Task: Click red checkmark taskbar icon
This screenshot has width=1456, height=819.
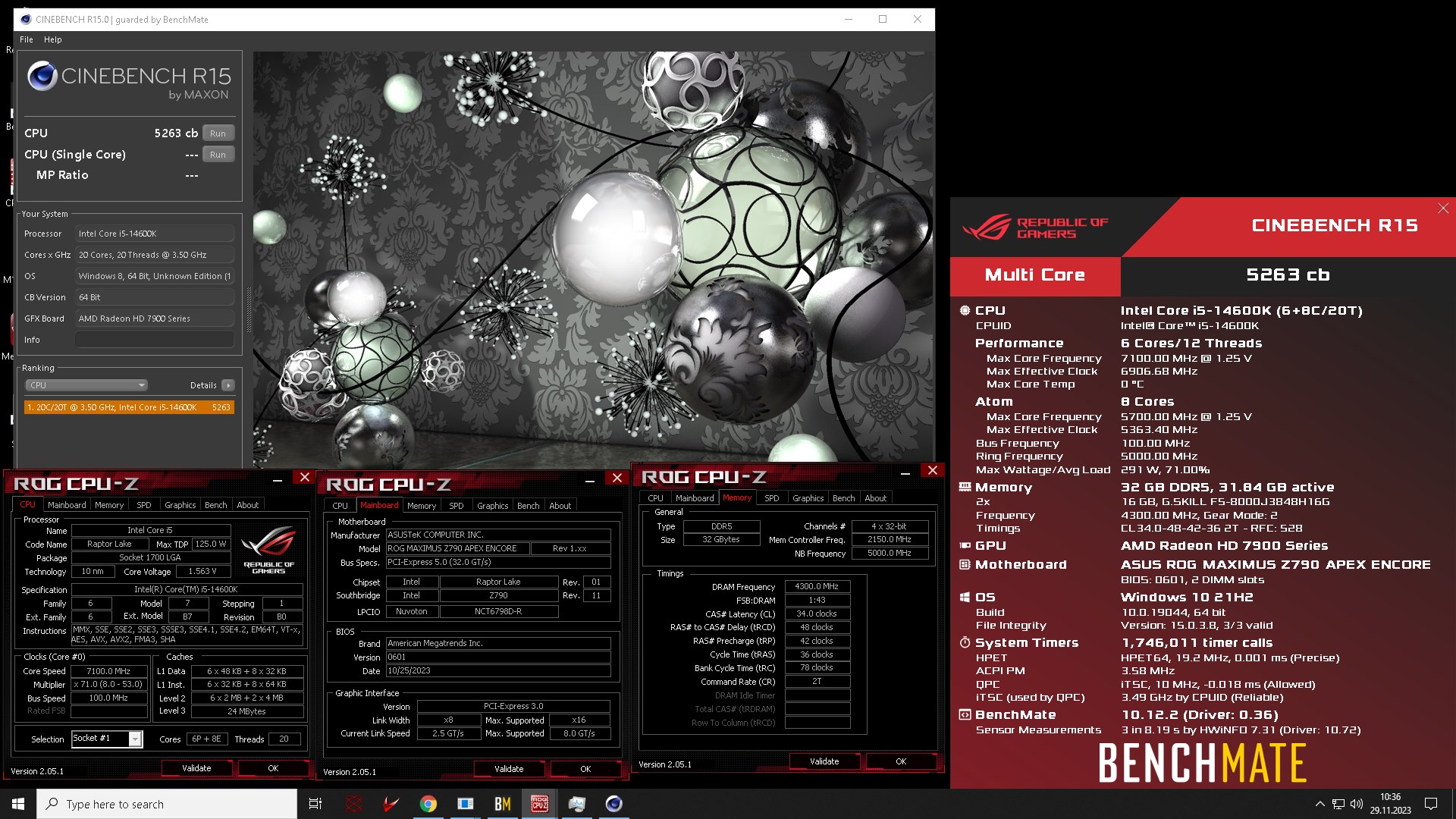Action: [391, 804]
